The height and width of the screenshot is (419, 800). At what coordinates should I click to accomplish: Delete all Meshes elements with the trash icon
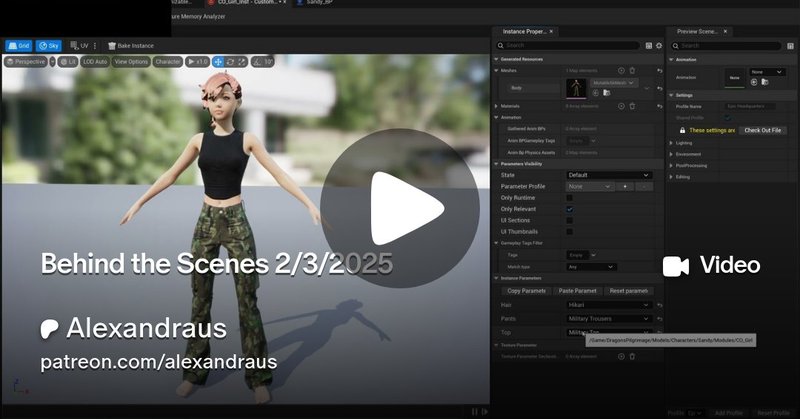632,70
